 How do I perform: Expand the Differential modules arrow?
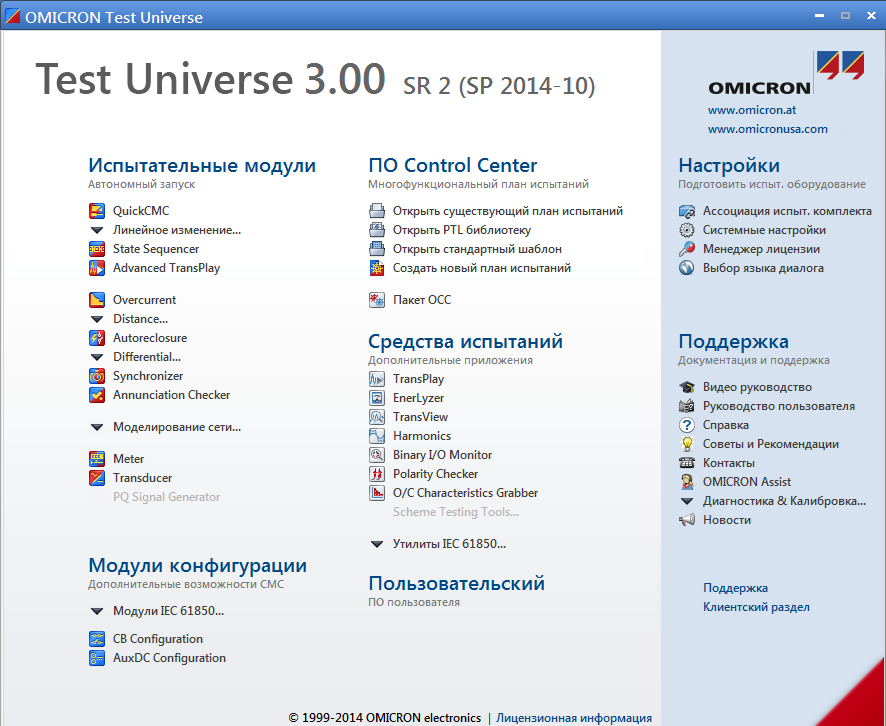point(97,357)
